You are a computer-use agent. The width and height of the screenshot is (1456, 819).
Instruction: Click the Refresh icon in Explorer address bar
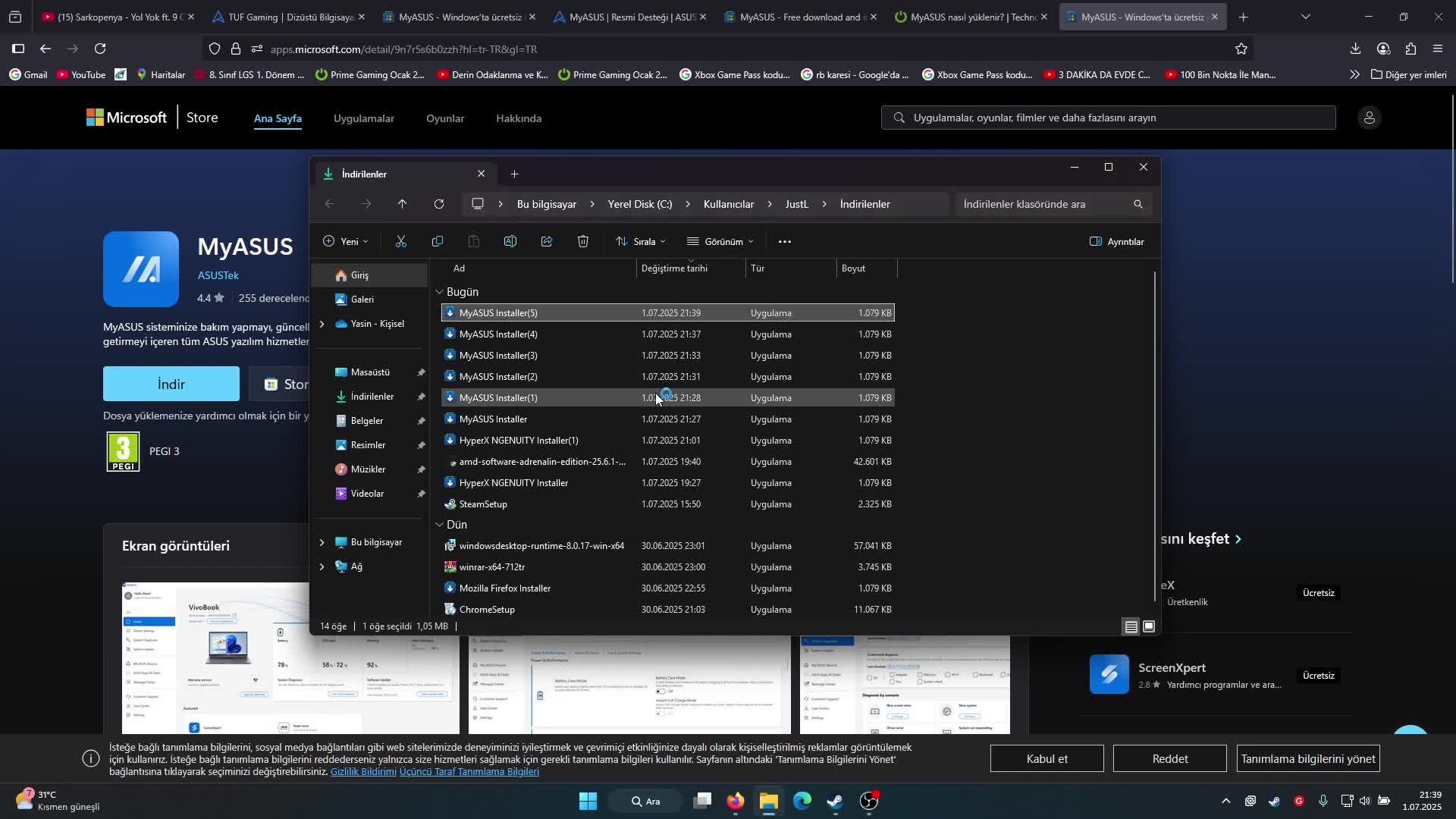pos(439,204)
